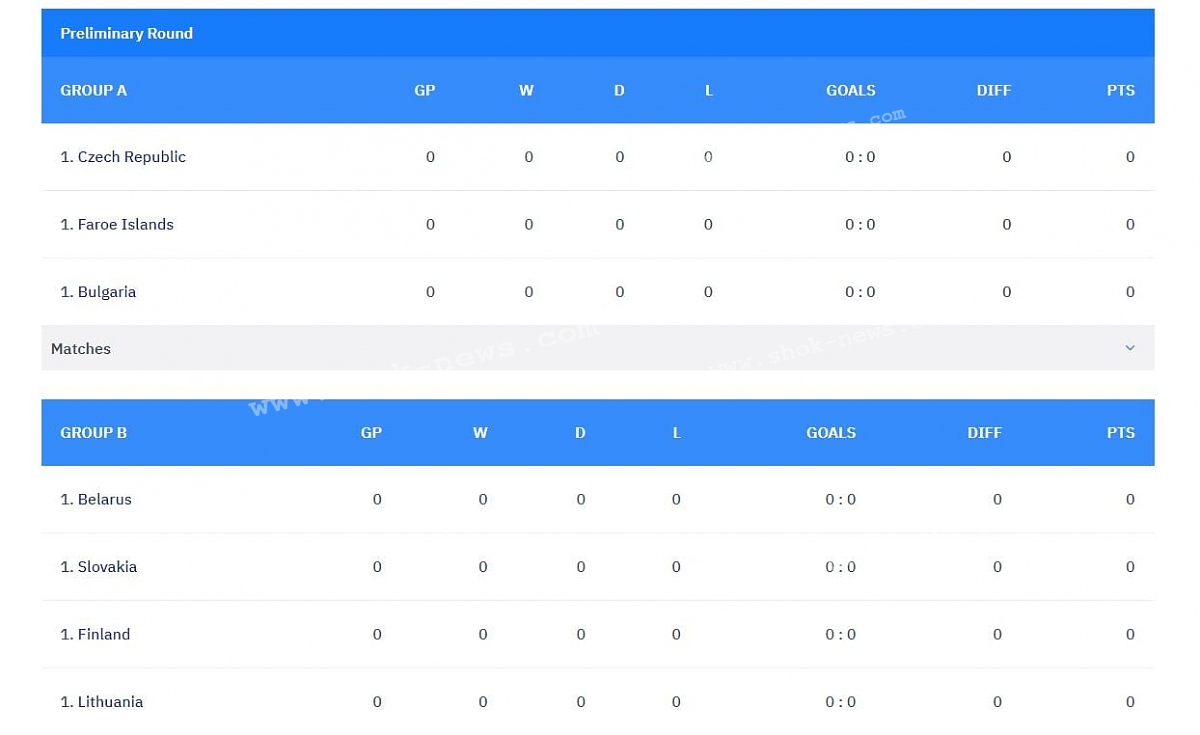Viewport: 1200px width, 735px height.
Task: Open the Matches collapsible bar
Action: [x=598, y=348]
